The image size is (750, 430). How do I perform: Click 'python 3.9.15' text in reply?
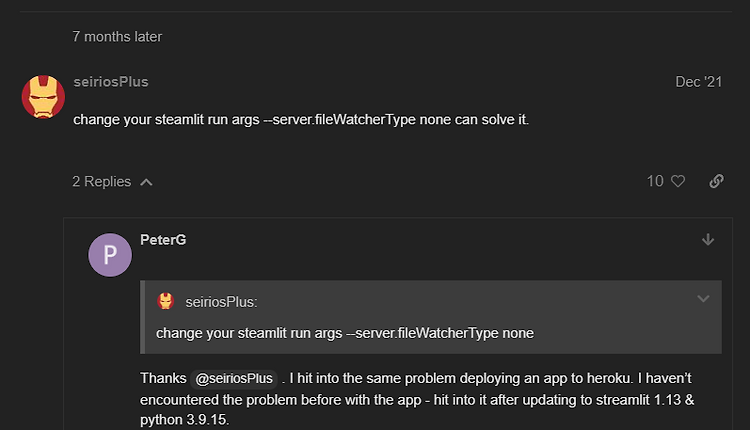click(184, 420)
